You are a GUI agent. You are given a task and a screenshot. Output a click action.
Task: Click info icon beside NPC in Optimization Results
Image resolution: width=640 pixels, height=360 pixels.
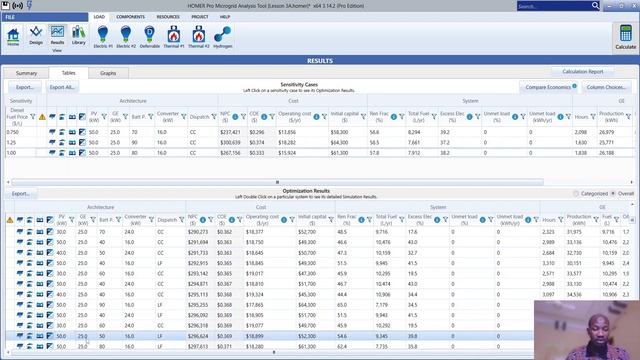click(203, 220)
